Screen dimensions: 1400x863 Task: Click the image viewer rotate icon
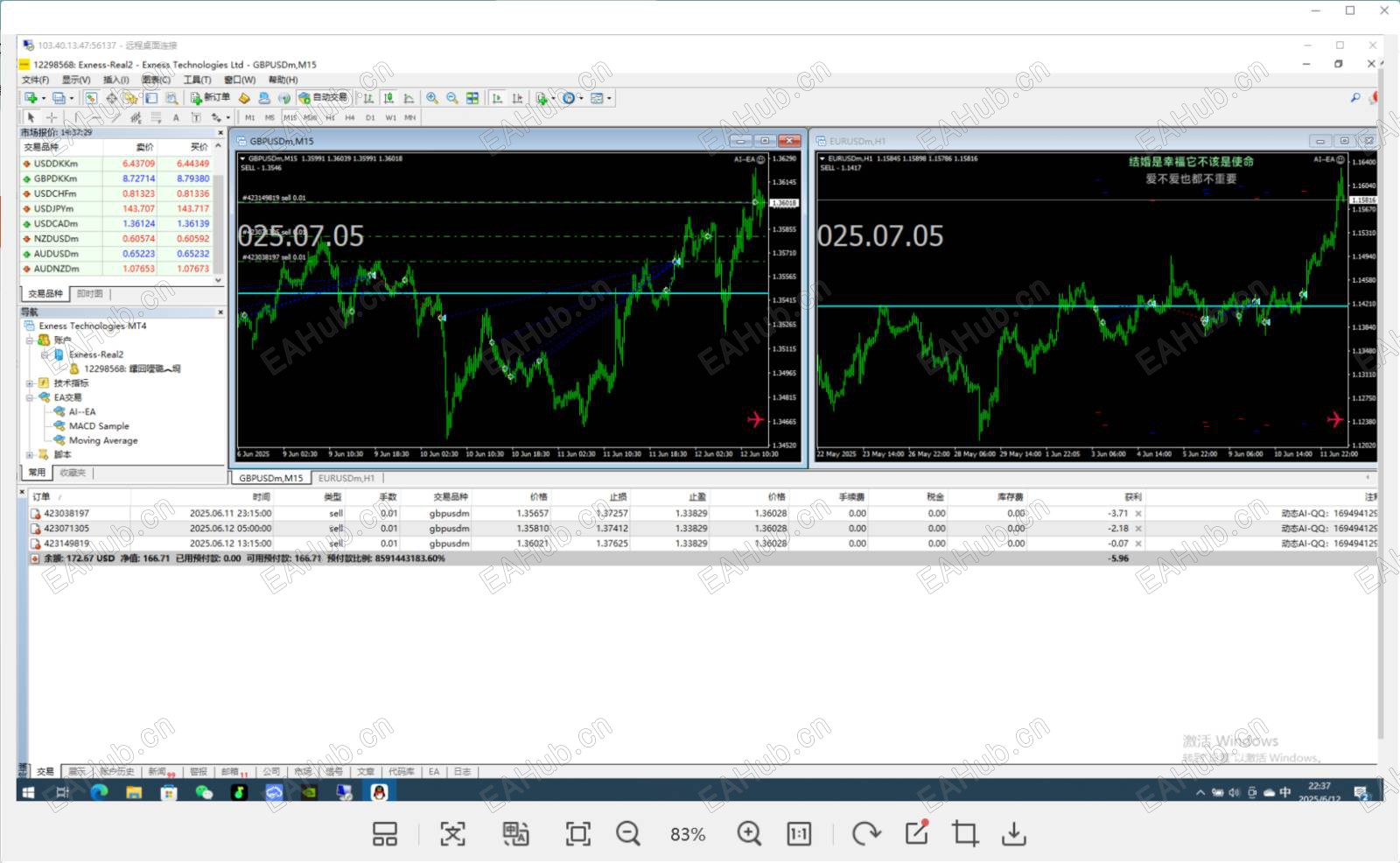click(x=866, y=834)
